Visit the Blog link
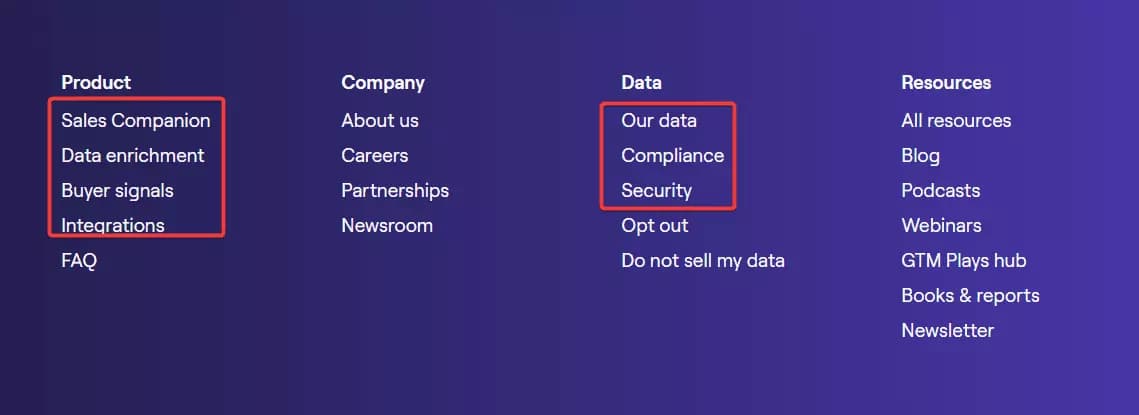Image resolution: width=1139 pixels, height=415 pixels. coord(920,156)
